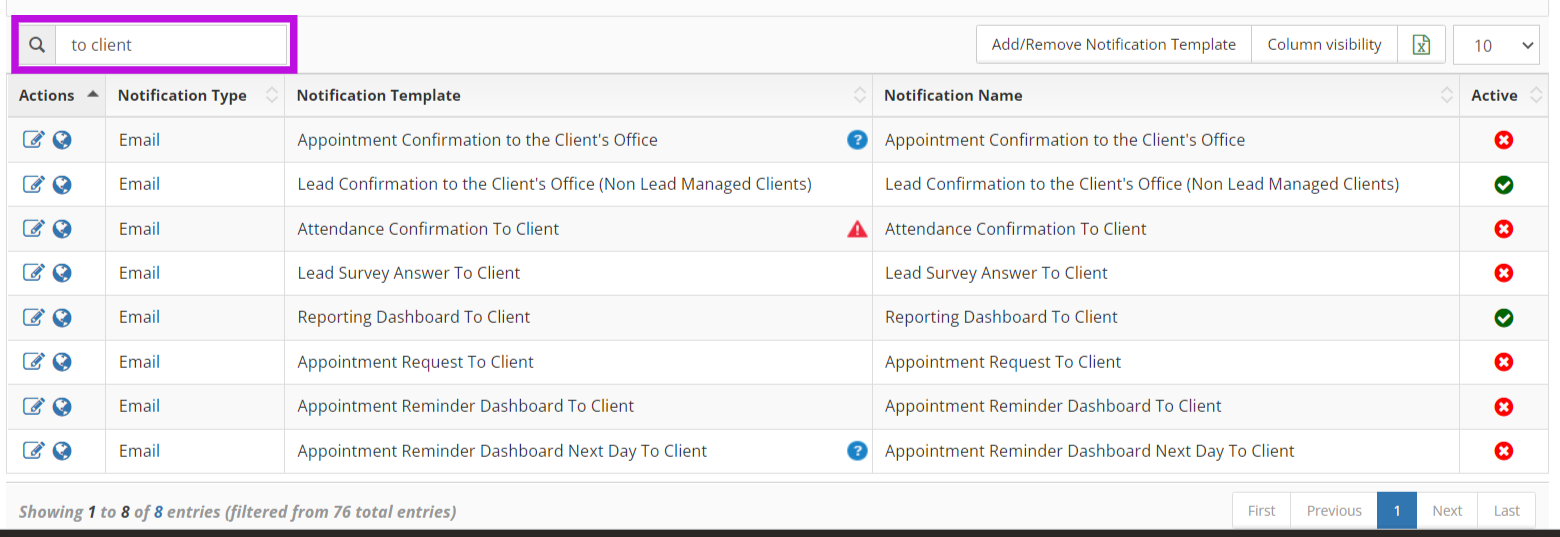This screenshot has height=537, width=1560.
Task: Click blue help icon beside Appointment Confirmation template
Action: [857, 140]
